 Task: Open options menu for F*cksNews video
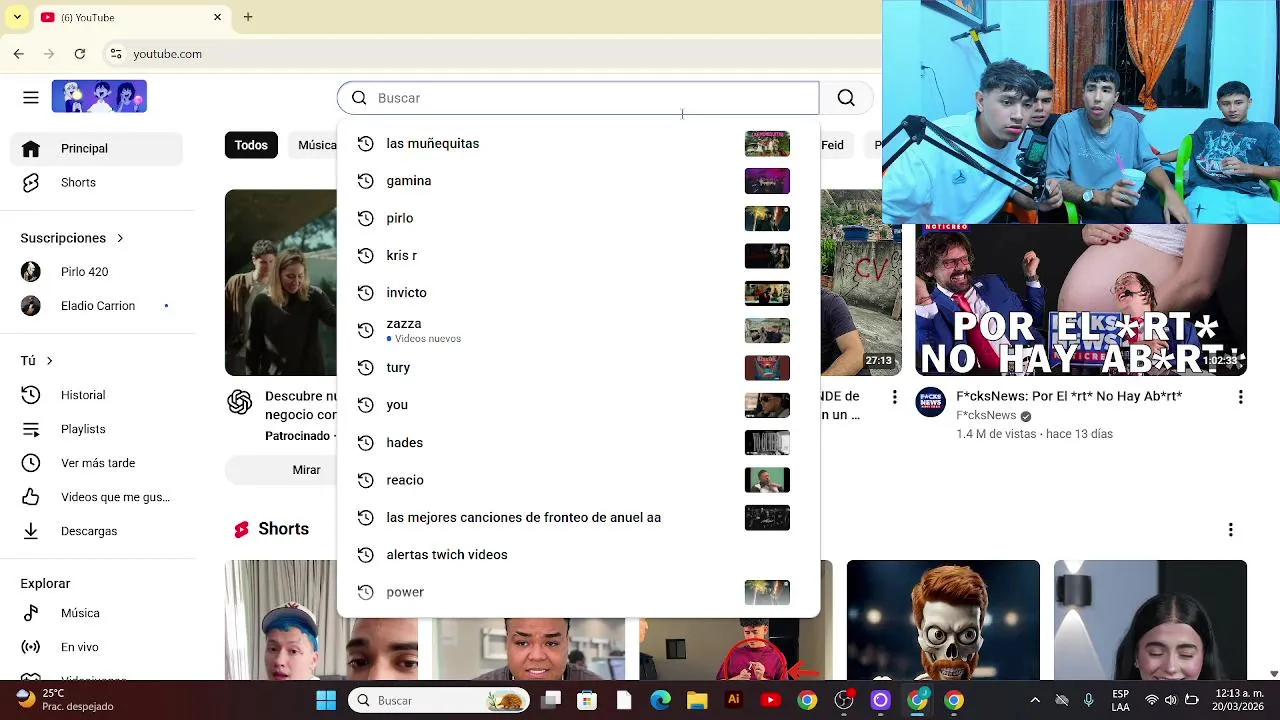pos(1240,397)
